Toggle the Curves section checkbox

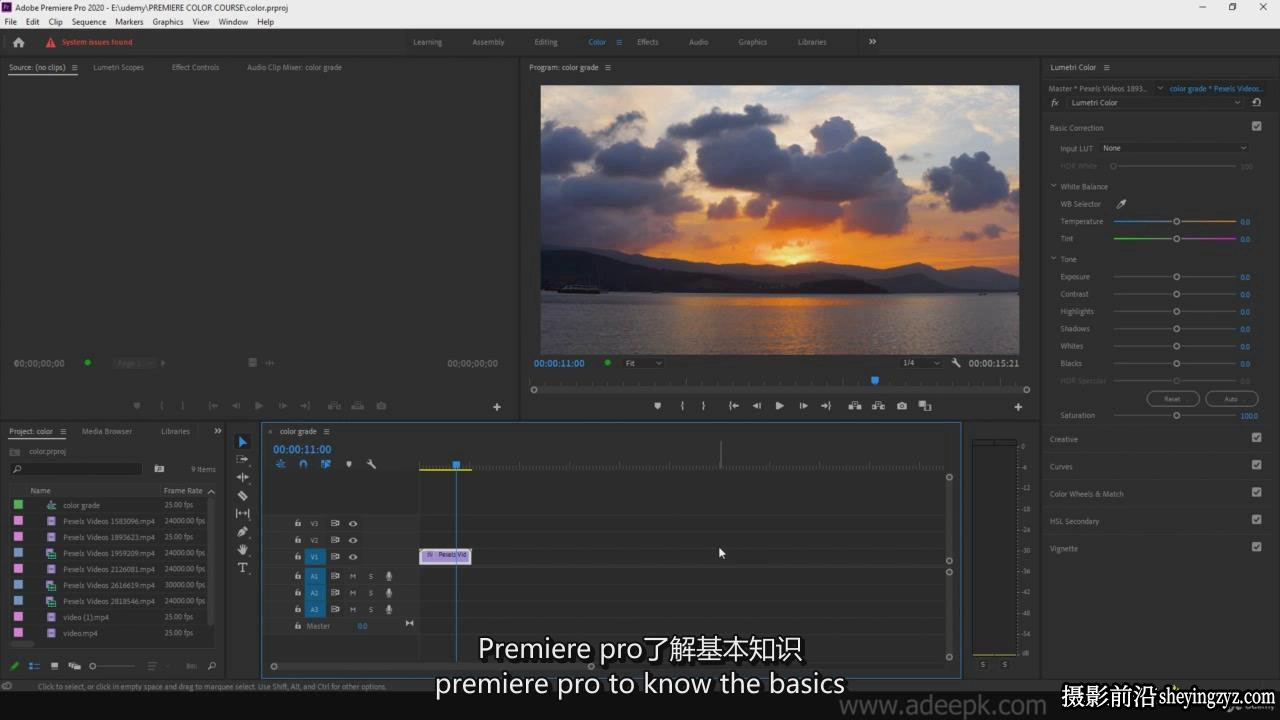1256,465
